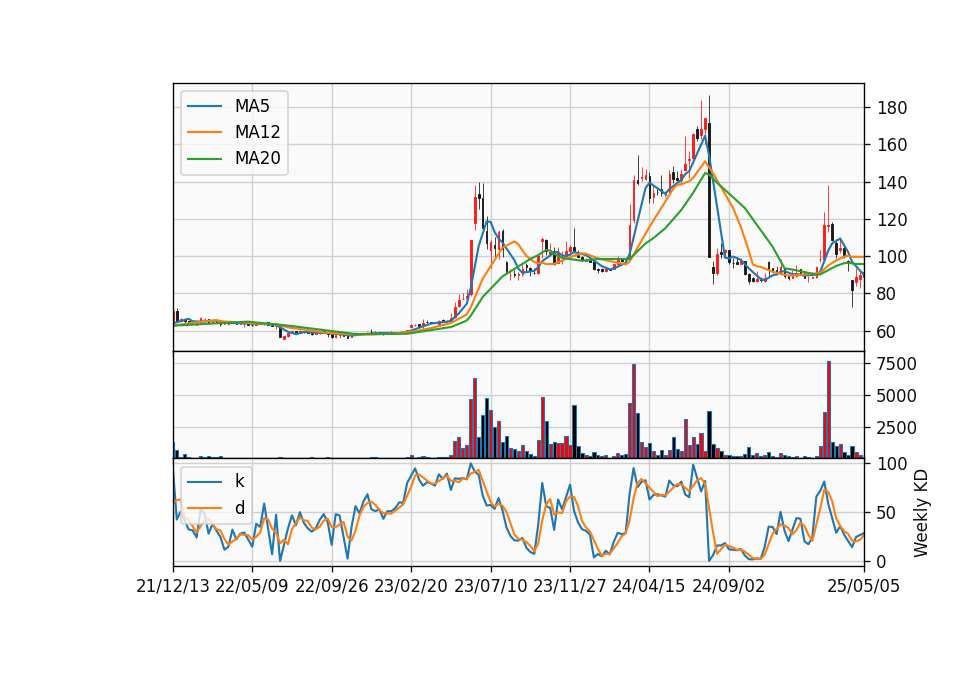Click the Weekly KD axis label
The image size is (960, 690).
click(x=920, y=513)
